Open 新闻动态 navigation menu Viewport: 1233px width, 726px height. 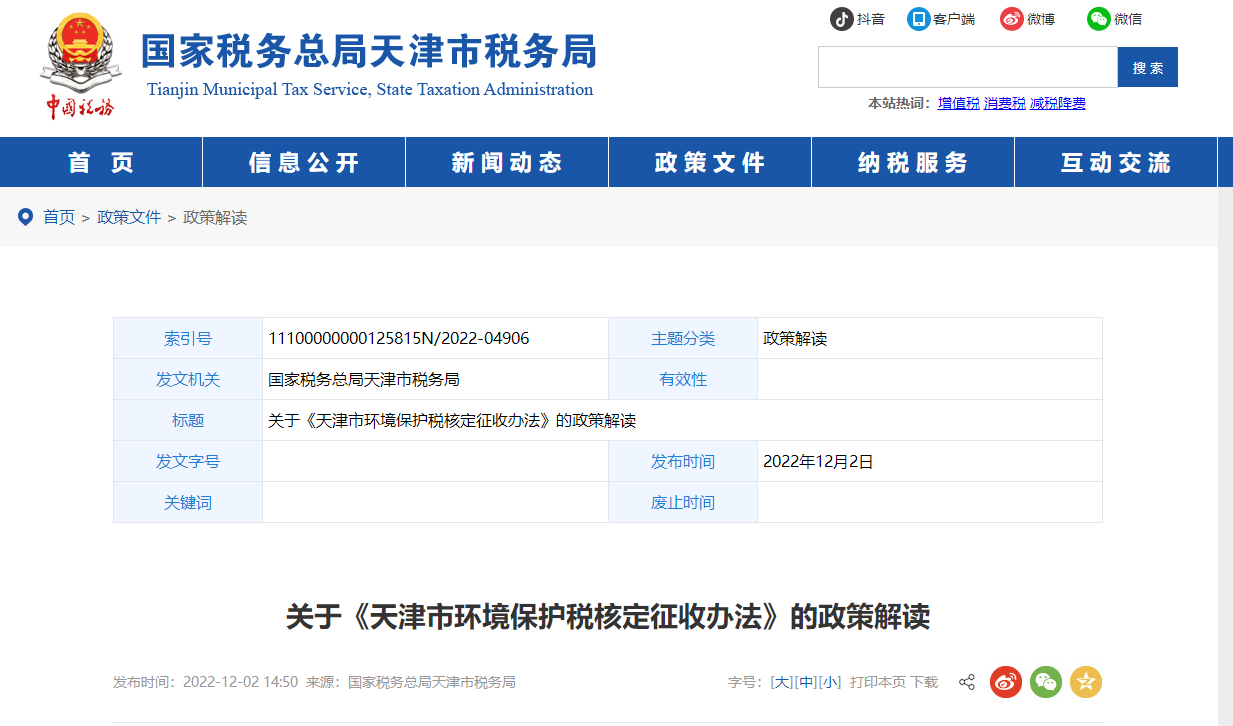click(x=507, y=162)
